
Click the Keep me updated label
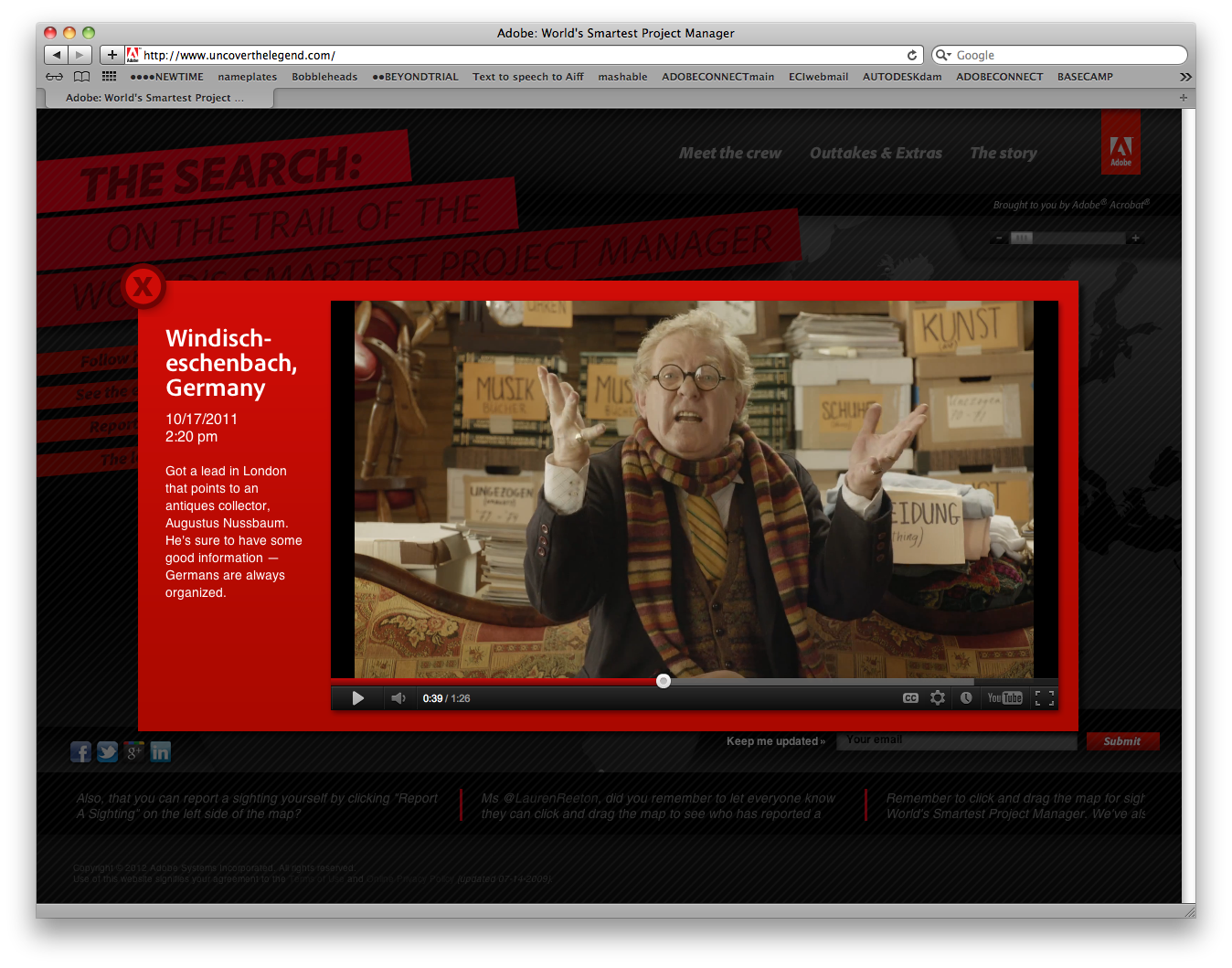pos(776,741)
